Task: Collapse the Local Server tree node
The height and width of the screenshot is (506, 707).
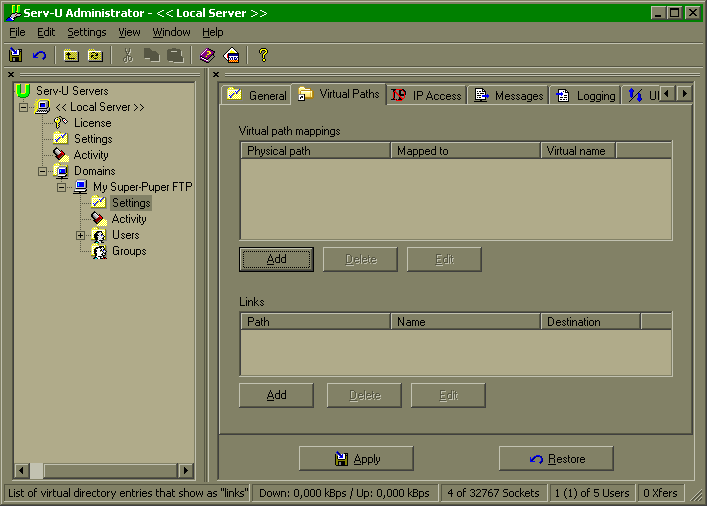Action: [23, 107]
